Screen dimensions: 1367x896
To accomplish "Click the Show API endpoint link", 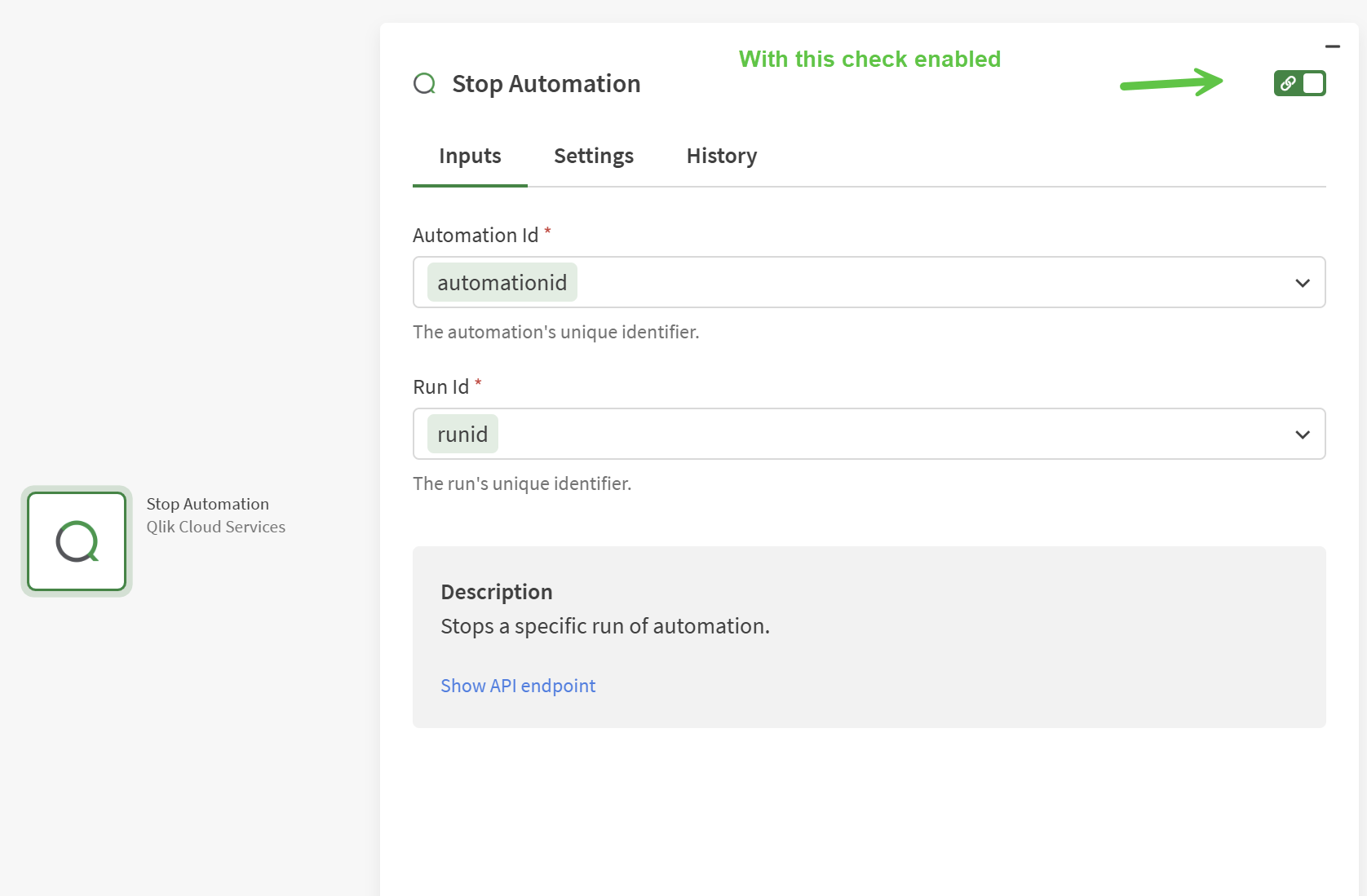I will click(x=518, y=686).
